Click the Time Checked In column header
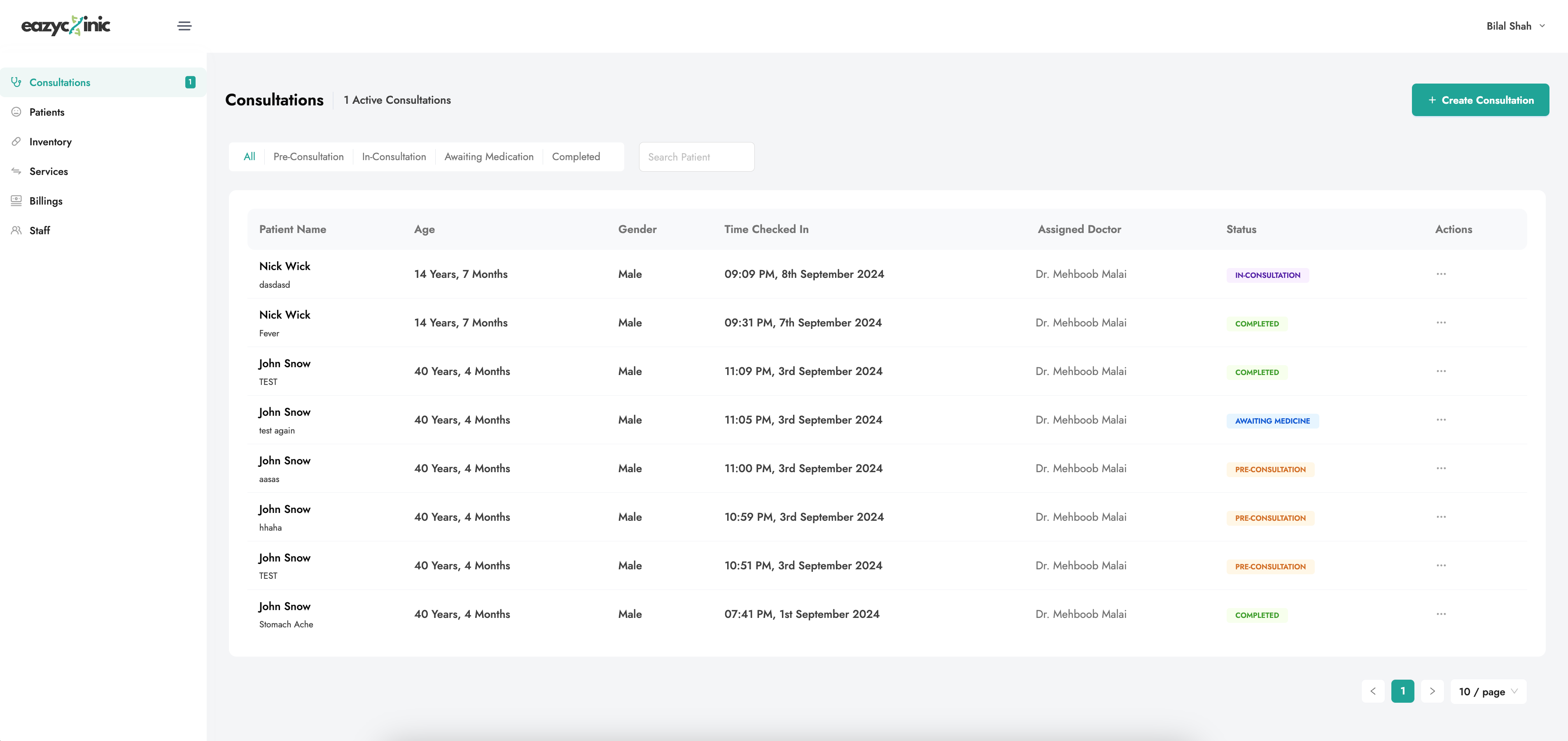Screen dimensions: 1568x741 pos(766,229)
